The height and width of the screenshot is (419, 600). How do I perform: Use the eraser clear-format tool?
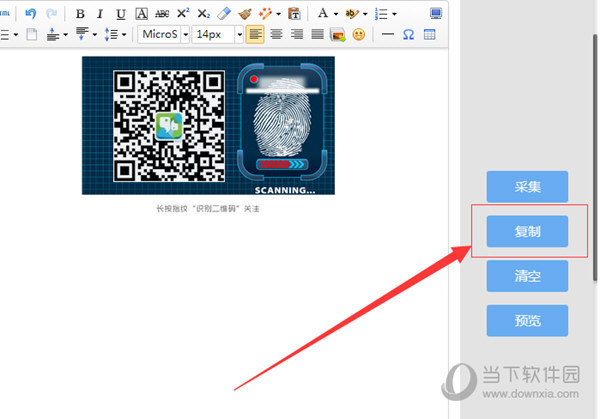tap(224, 13)
